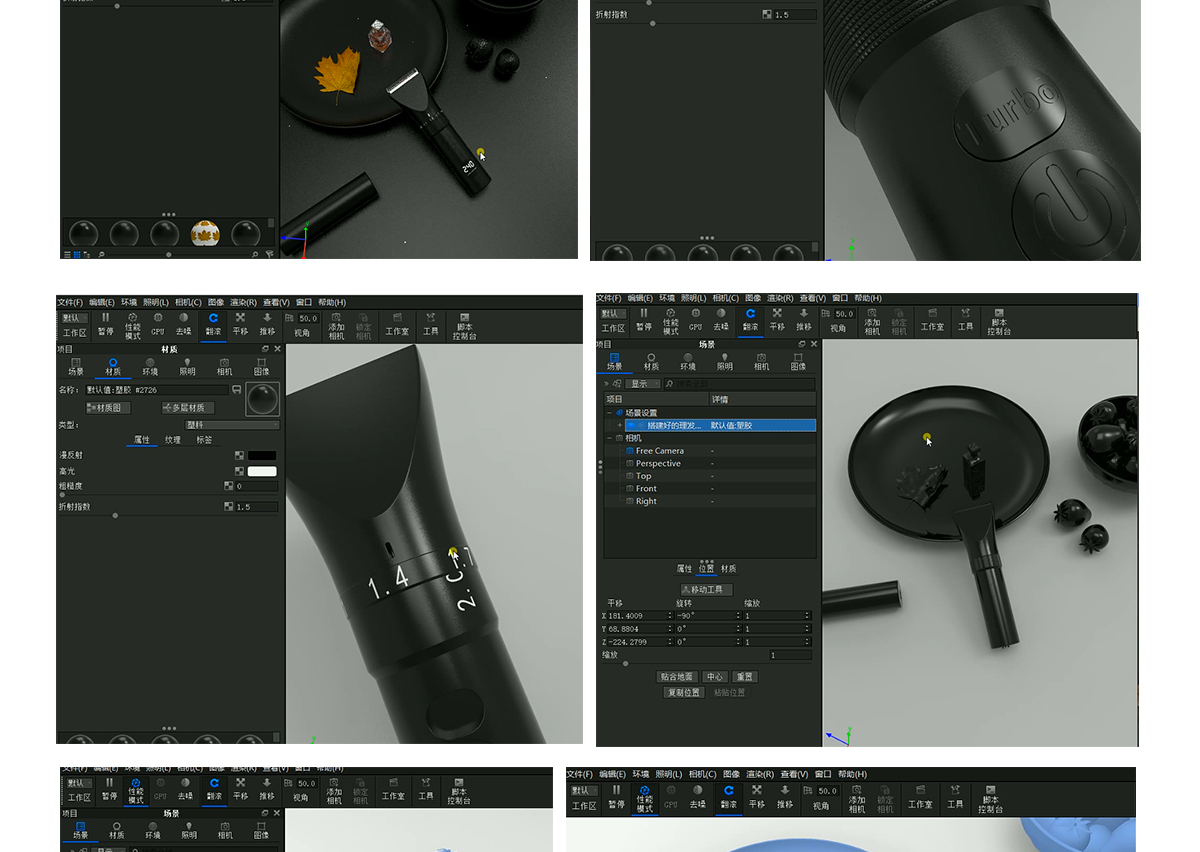Screen dimensions: 1200x852
Task: Toggle 暂停 in the Free Camera window toolbar
Action: click(643, 320)
